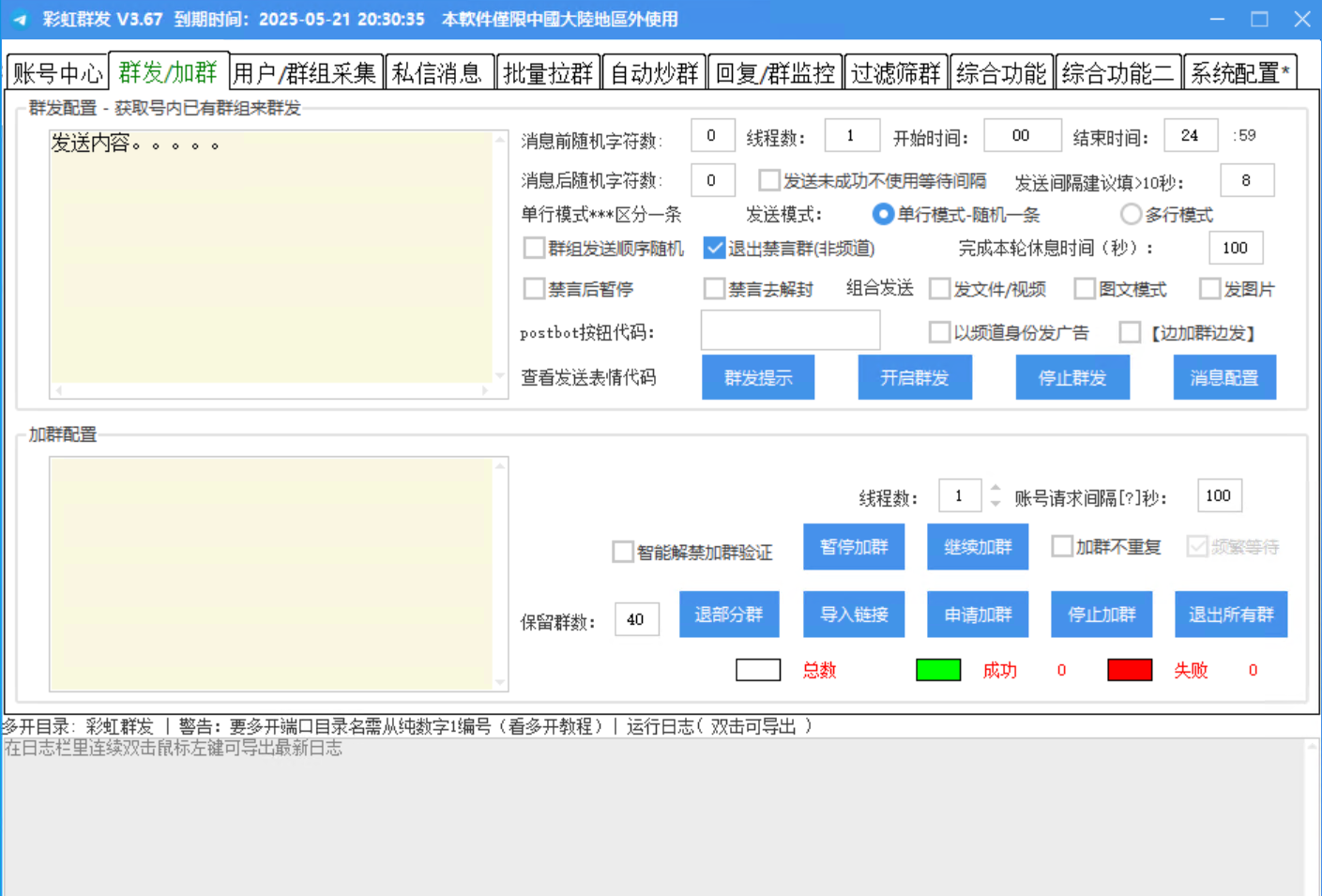The image size is (1322, 896).
Task: Click the red 失败 color swatch
Action: 1129,670
